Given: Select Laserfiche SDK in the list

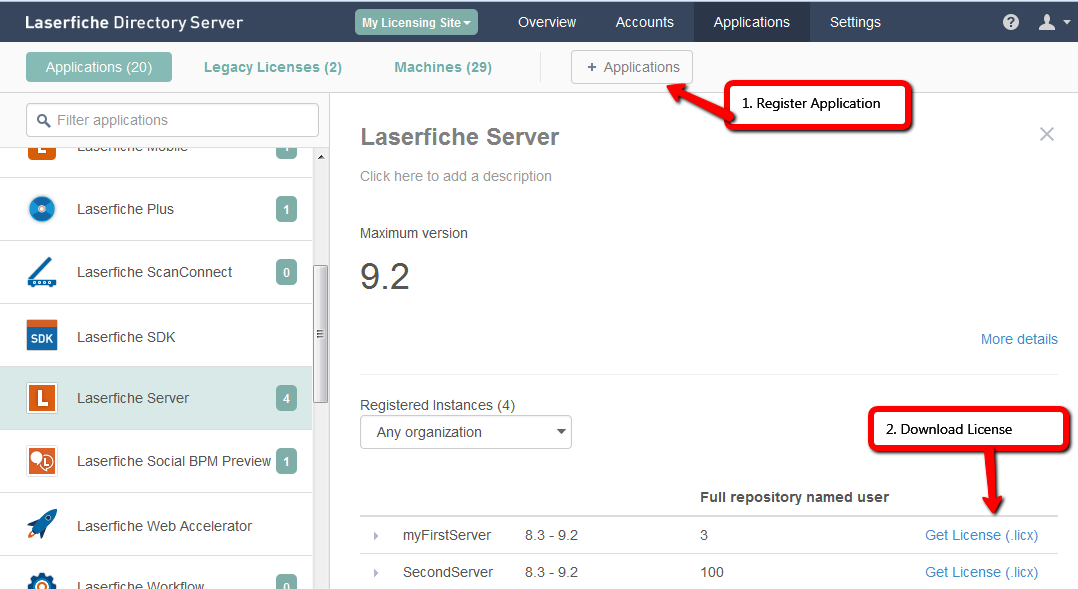Looking at the screenshot, I should coord(156,336).
